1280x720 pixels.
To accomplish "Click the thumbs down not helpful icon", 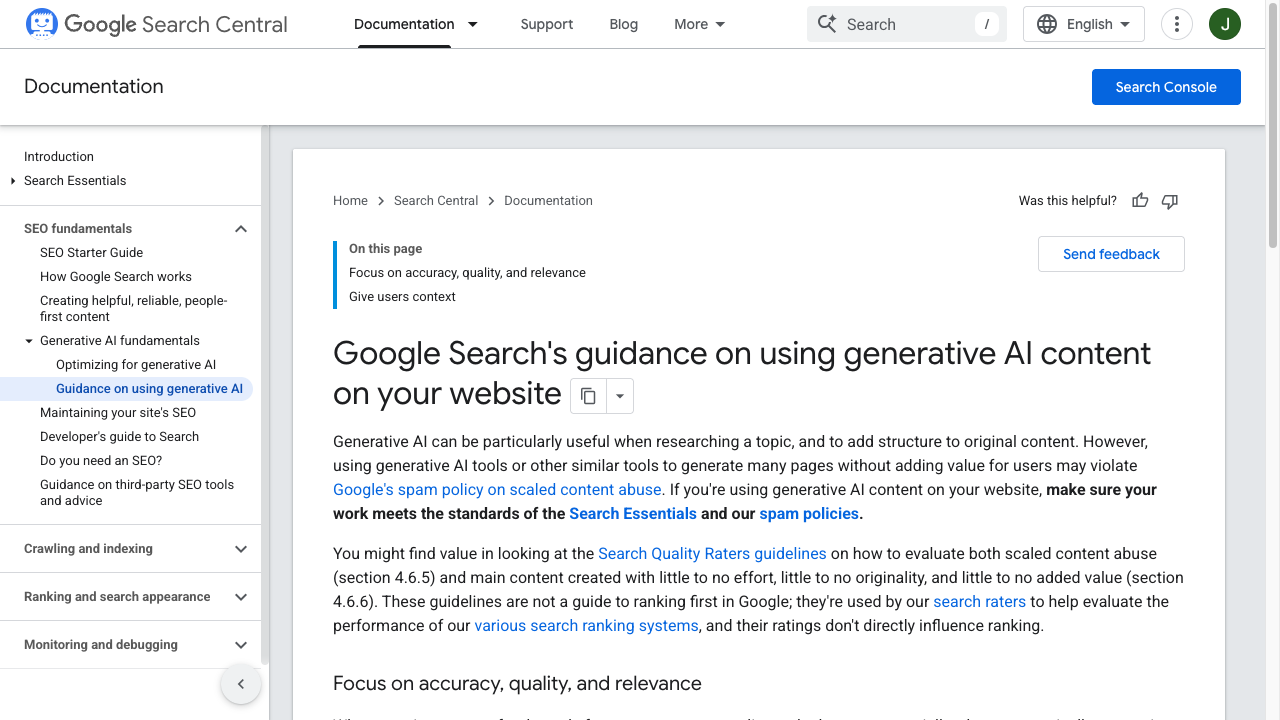I will coord(1170,201).
